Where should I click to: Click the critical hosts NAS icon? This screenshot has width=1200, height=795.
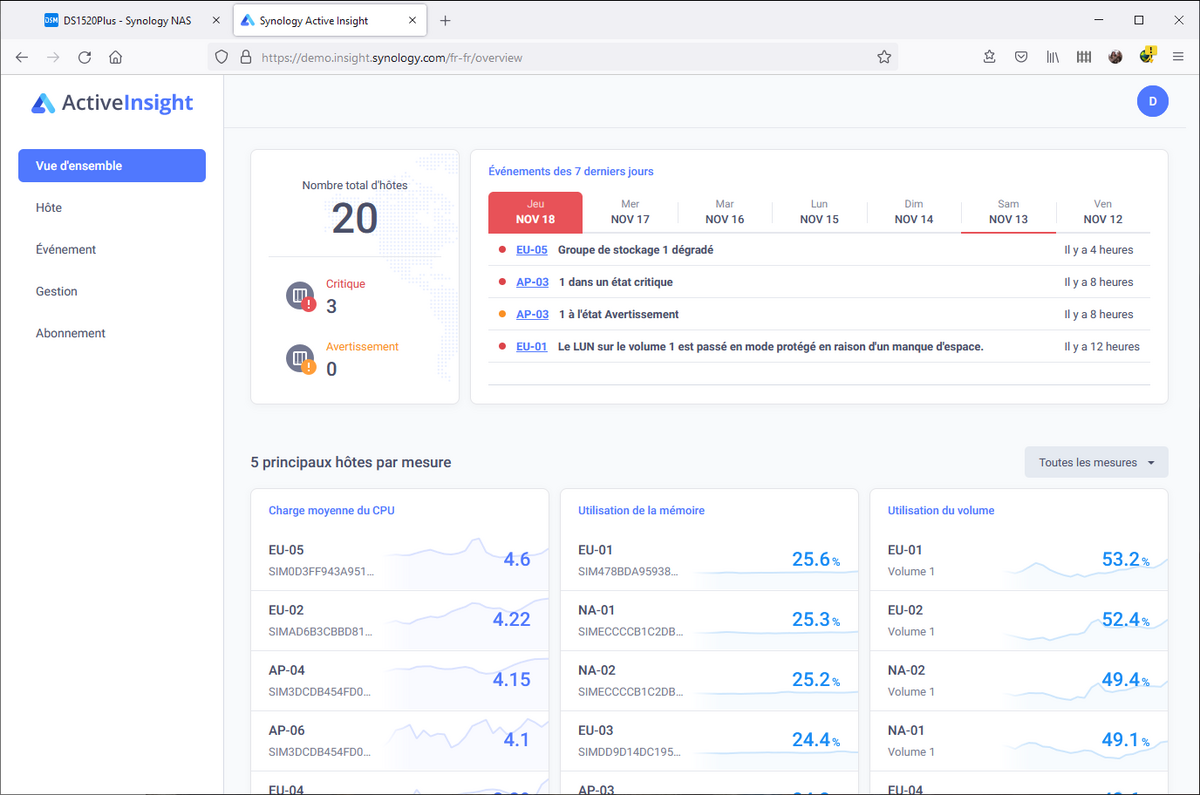point(301,296)
